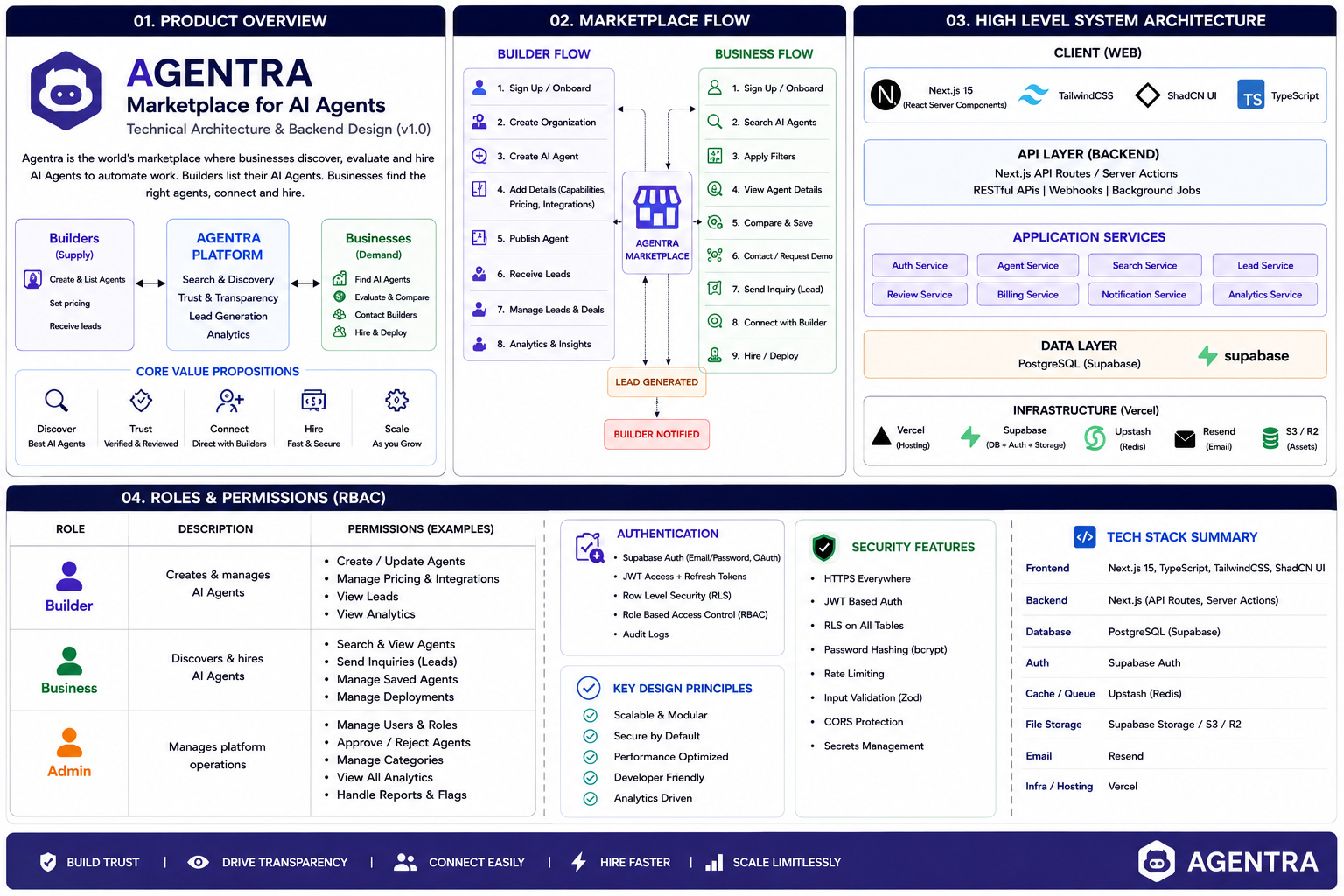Image resolution: width=1344 pixels, height=896 pixels.
Task: Click the Drive Transparency eye icon
Action: click(x=199, y=862)
